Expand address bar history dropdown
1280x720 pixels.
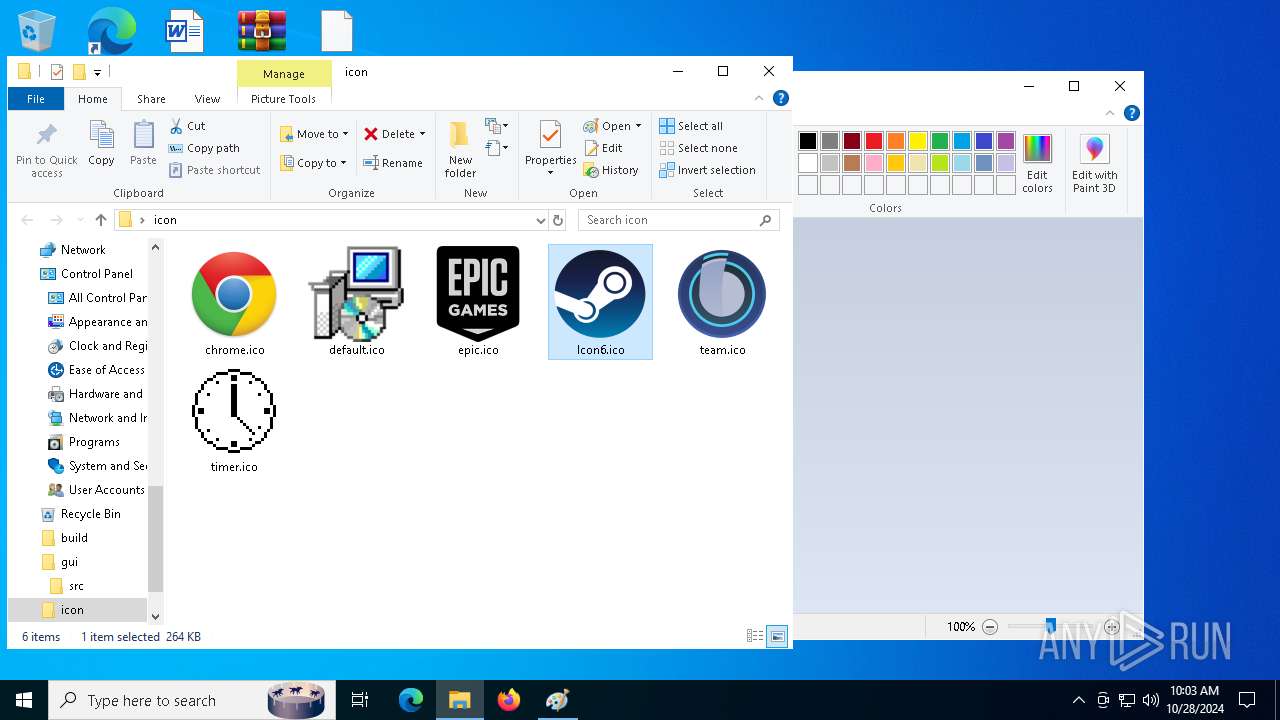(x=541, y=220)
